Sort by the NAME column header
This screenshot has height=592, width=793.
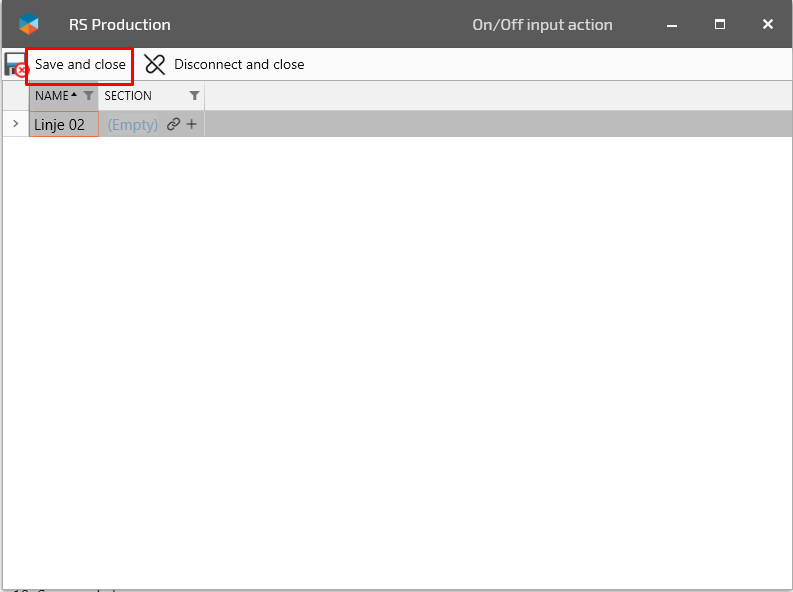[51, 96]
